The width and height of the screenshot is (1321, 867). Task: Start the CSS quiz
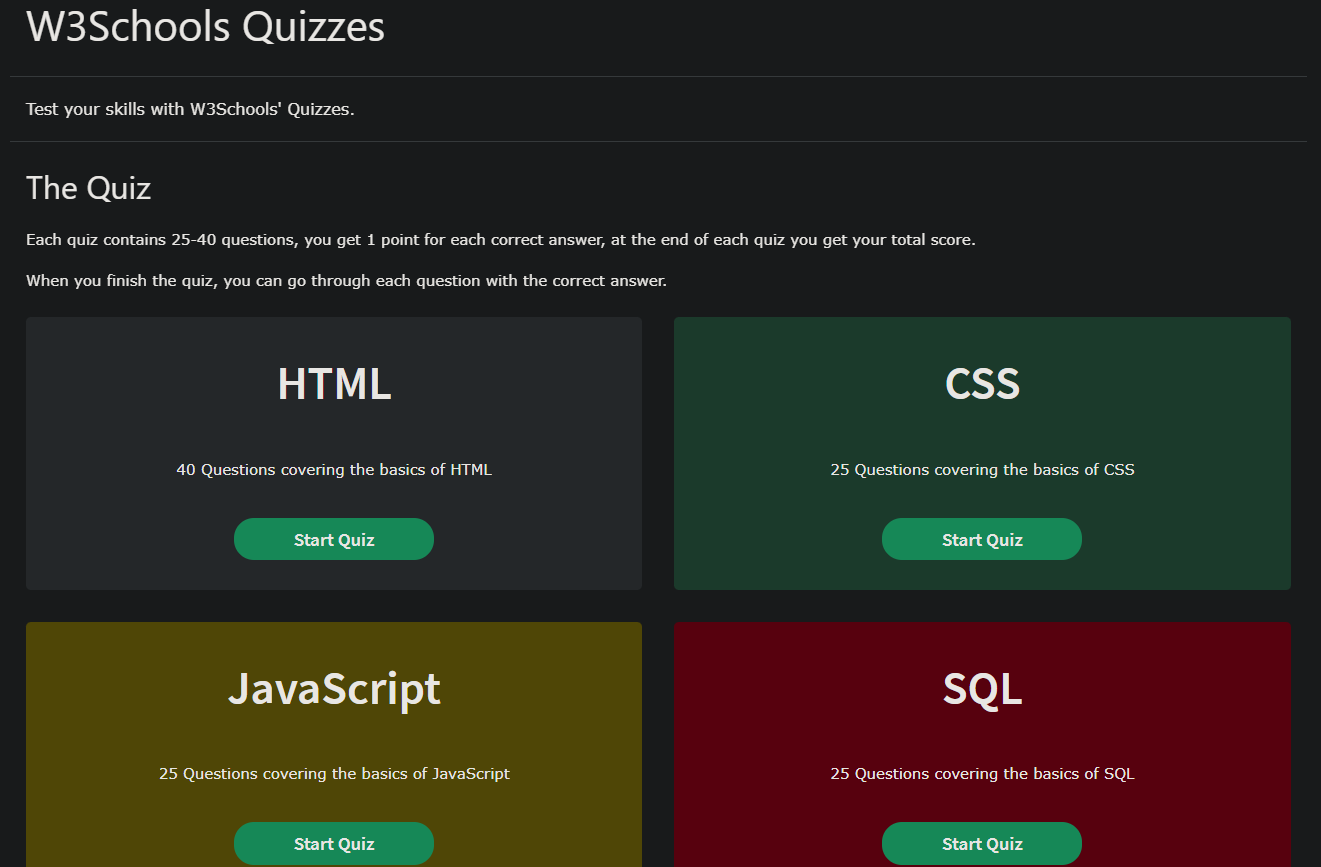point(982,539)
